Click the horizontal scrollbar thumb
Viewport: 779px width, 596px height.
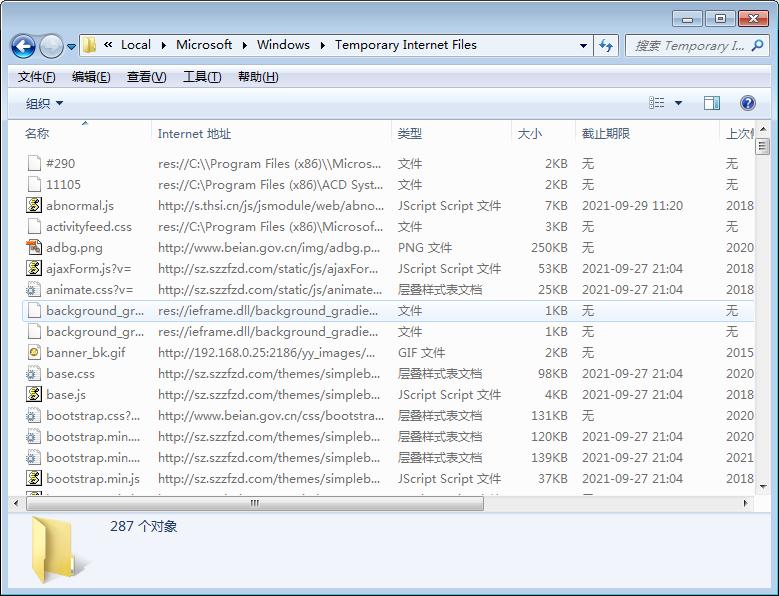(x=255, y=504)
